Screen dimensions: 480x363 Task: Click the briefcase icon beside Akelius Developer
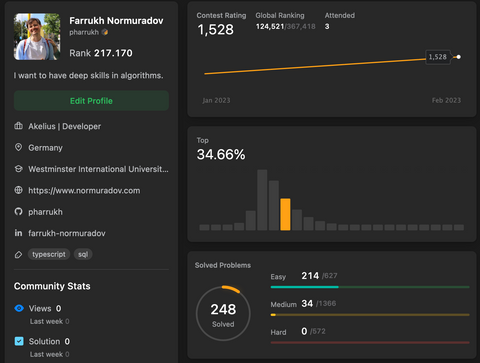pos(19,126)
